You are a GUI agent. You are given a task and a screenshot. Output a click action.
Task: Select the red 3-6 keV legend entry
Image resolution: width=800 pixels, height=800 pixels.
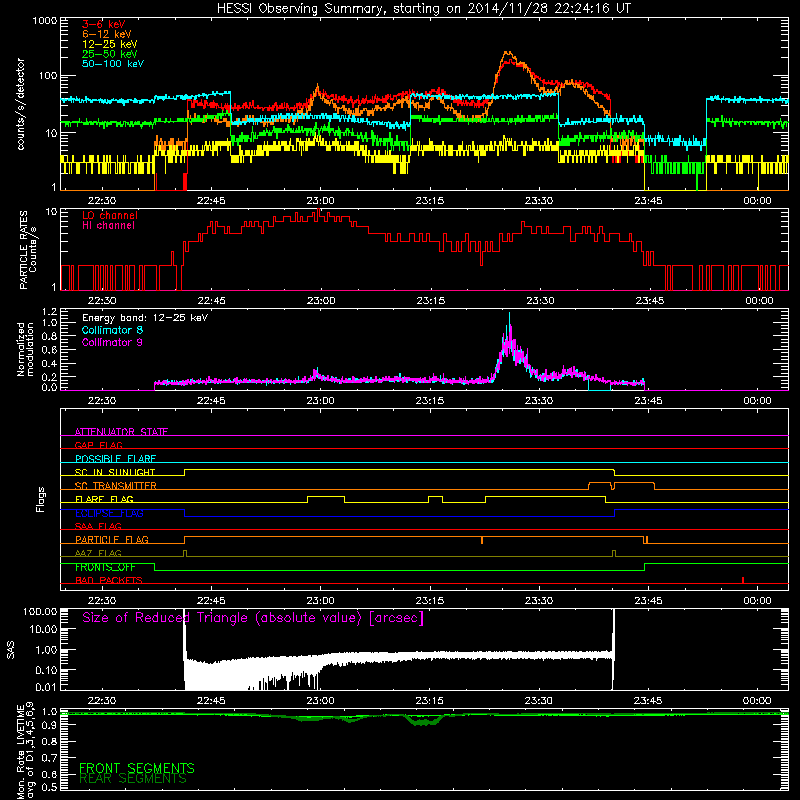coord(104,24)
